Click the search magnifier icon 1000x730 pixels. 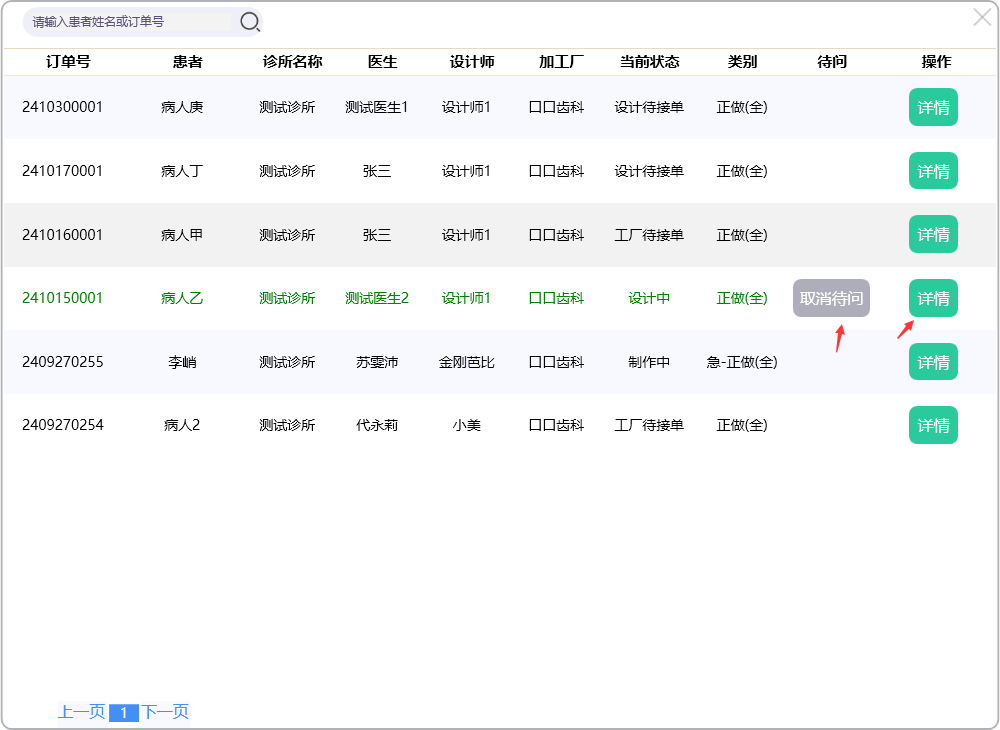click(249, 21)
